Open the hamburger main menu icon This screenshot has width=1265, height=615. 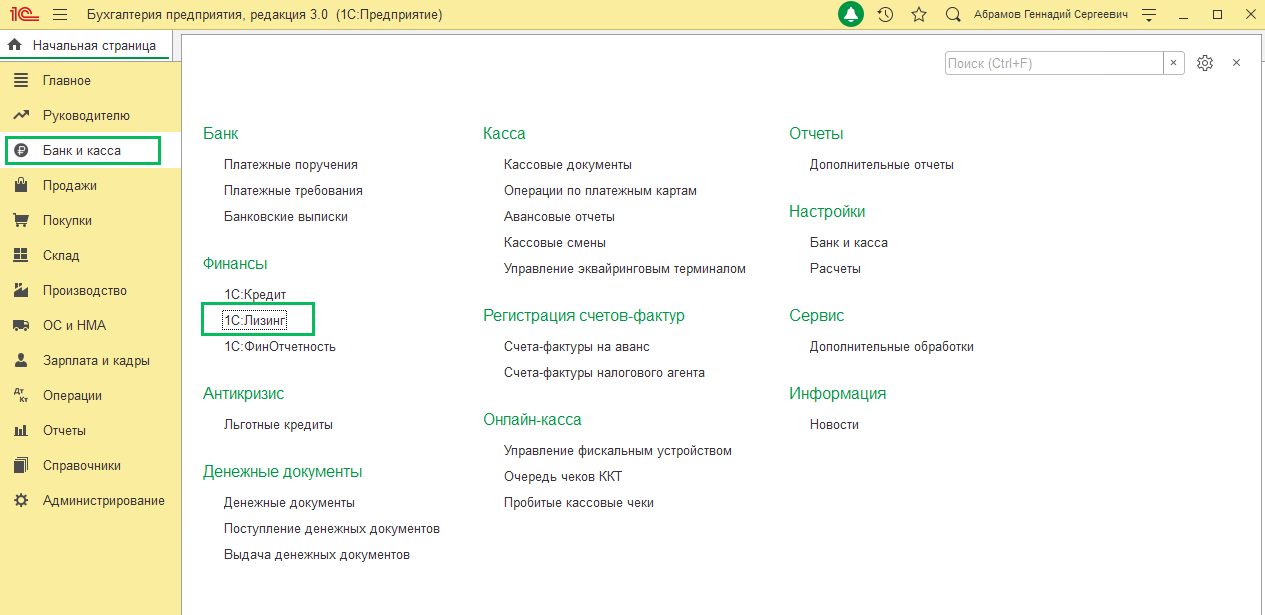[60, 15]
